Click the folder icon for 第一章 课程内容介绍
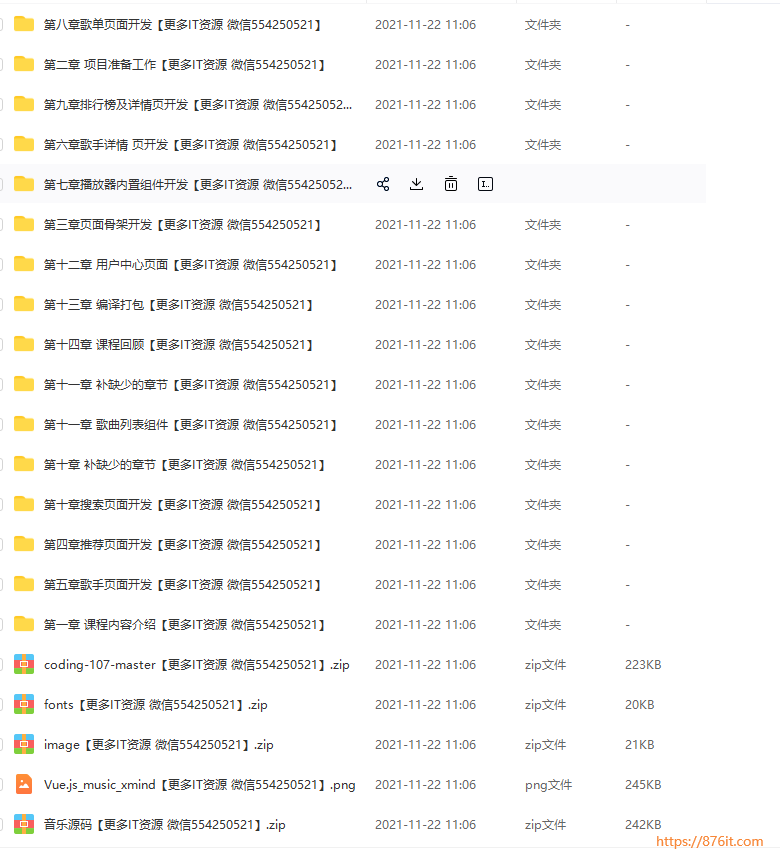Viewport: 780px width, 859px height. tap(24, 624)
